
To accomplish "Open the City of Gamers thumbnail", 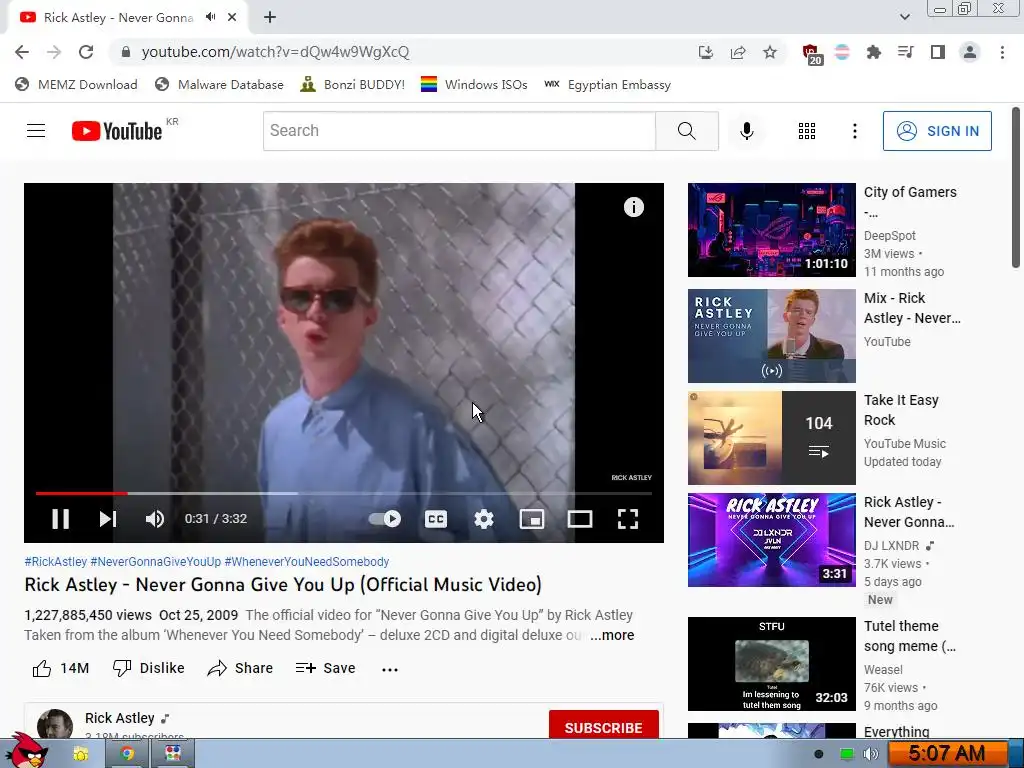I will [x=771, y=230].
